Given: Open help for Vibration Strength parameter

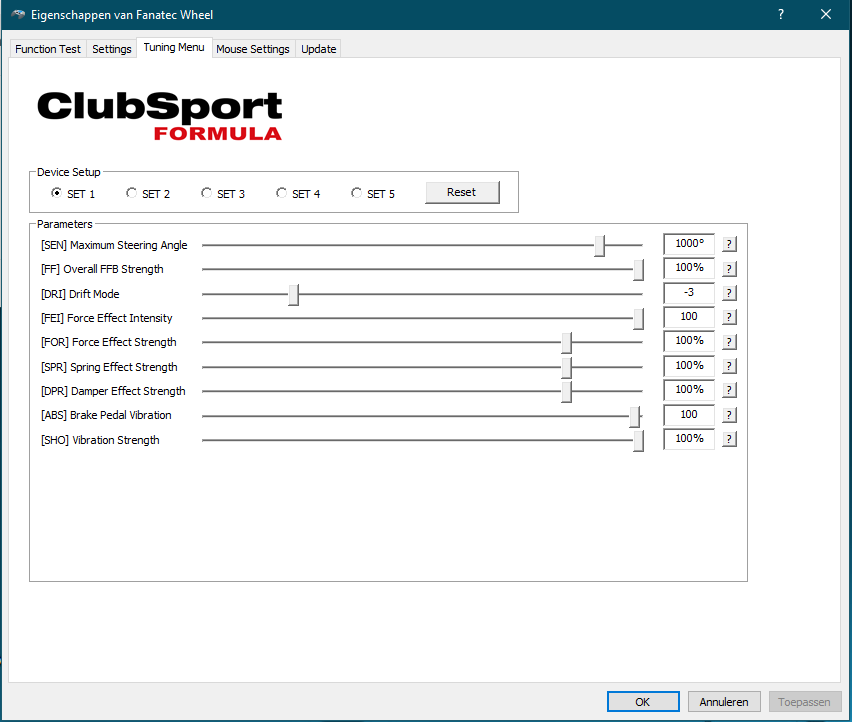Looking at the screenshot, I should click(x=729, y=439).
